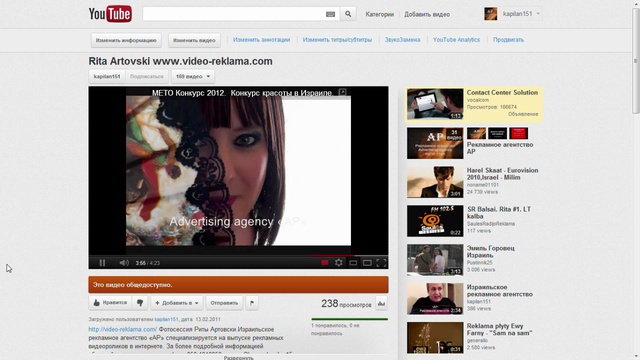The height and width of the screenshot is (360, 640).
Task: Open YouTube Analytics link
Action: pyautogui.click(x=456, y=40)
